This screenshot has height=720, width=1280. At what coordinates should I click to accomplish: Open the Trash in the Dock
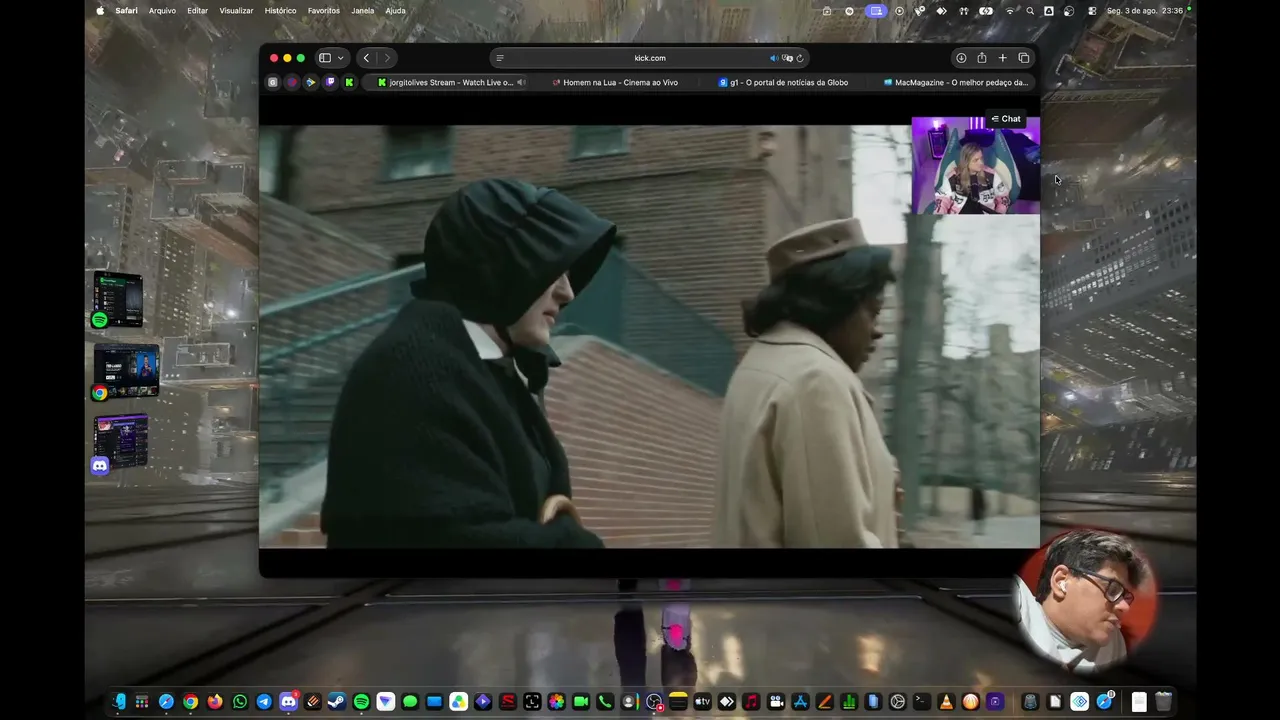(1163, 702)
